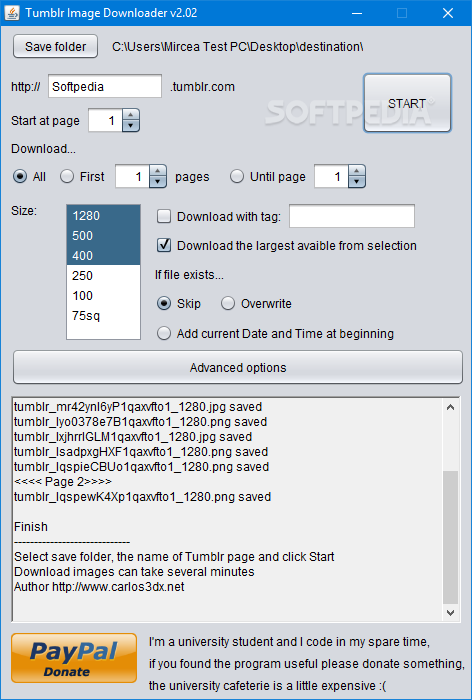Focus the Until page number field

[x=331, y=176]
